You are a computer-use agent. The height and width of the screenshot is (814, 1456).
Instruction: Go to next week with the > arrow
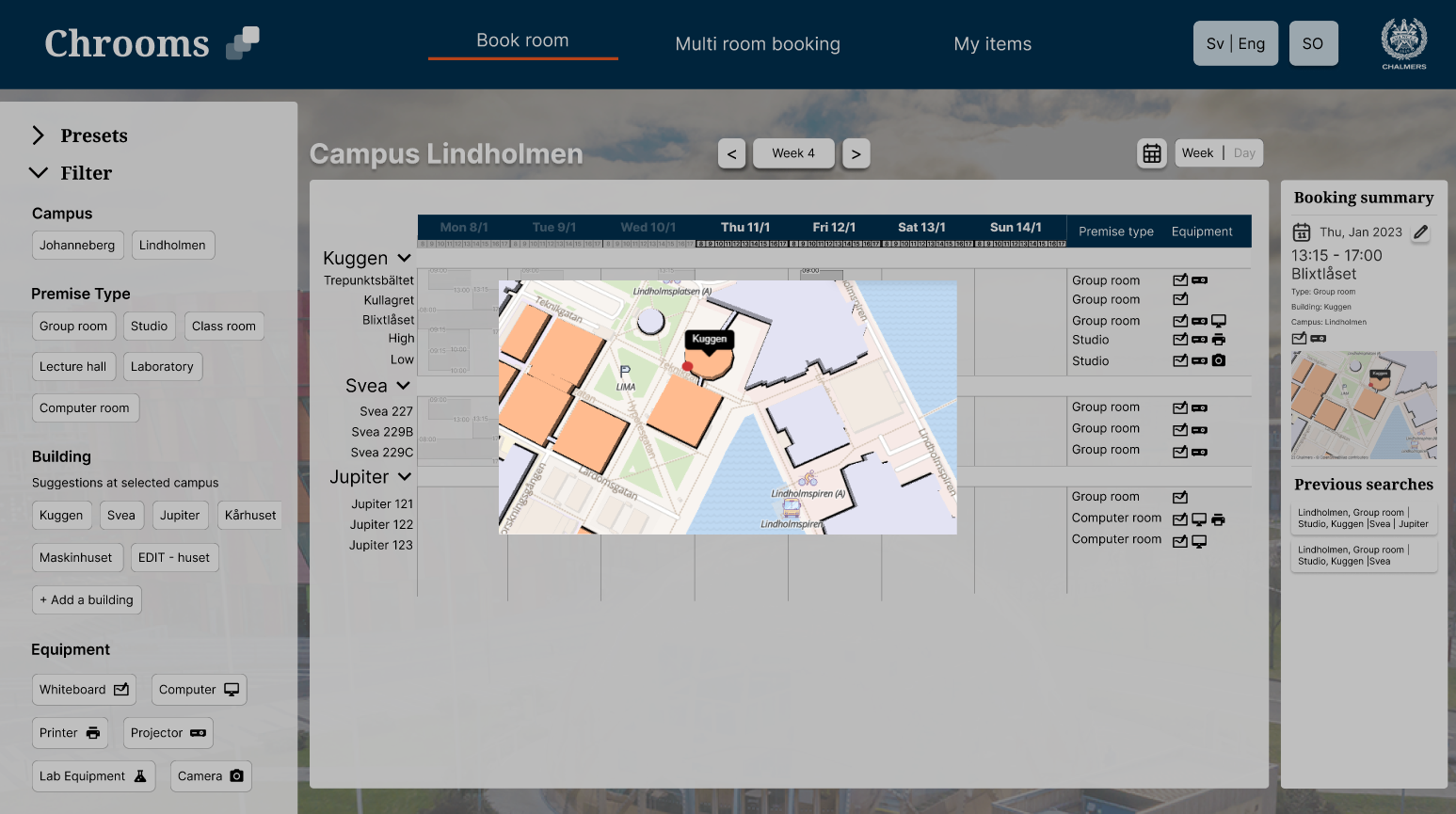click(856, 154)
